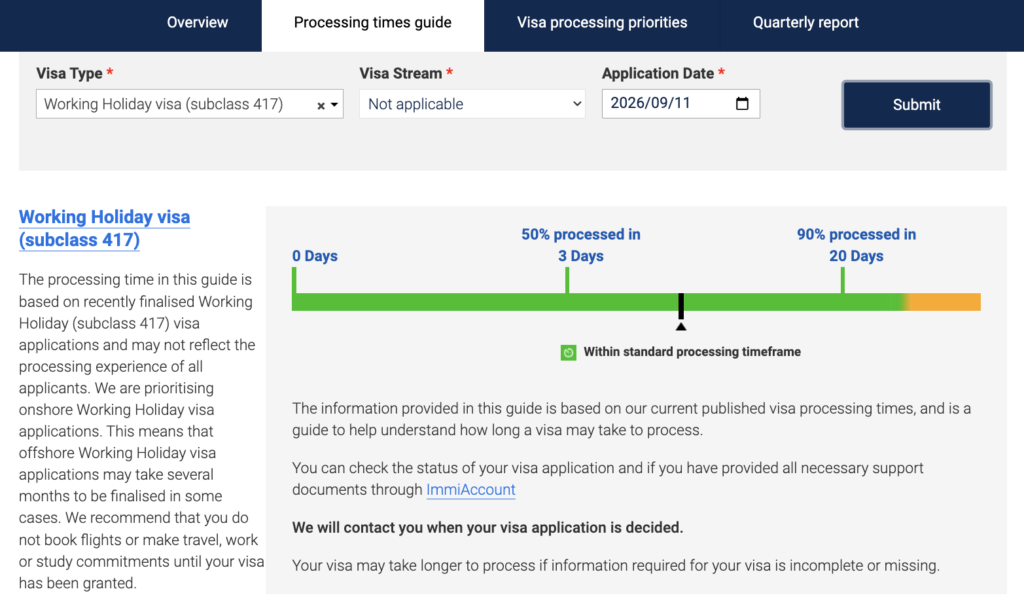Click the Working Holiday visa combo box text
Screen dimensions: 1024x606
163,104
